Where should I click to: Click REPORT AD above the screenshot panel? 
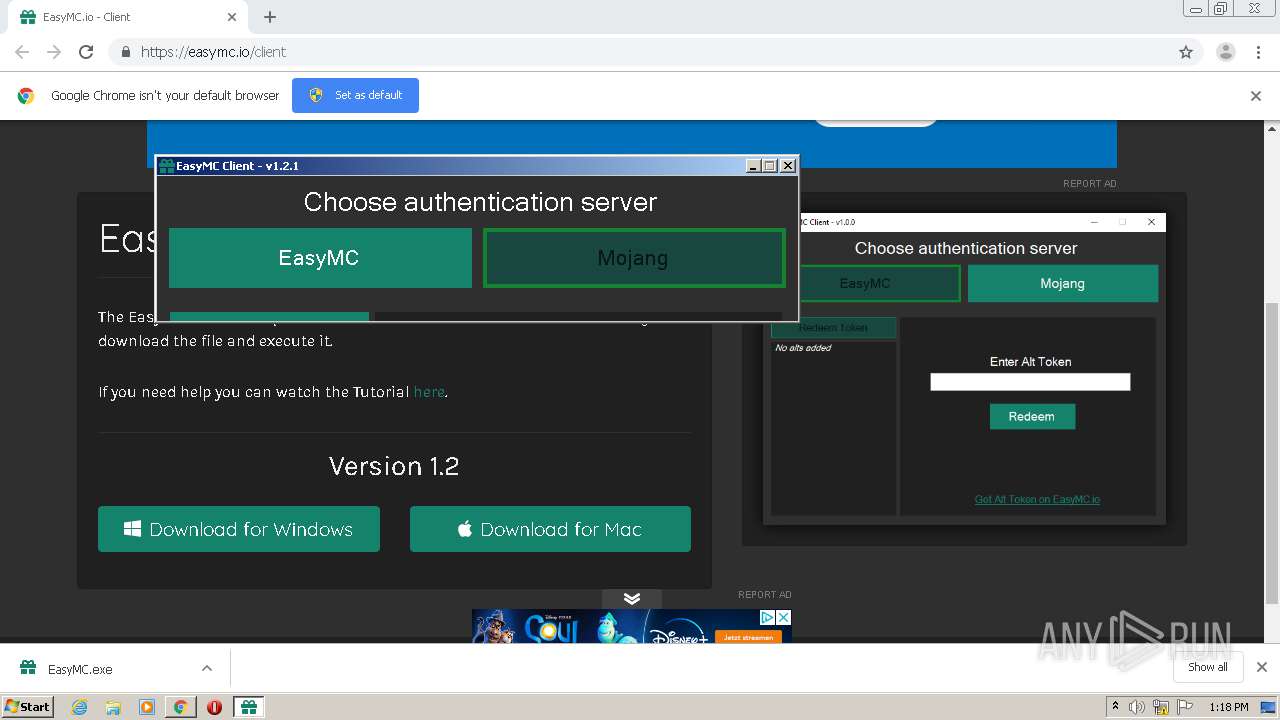point(1090,184)
